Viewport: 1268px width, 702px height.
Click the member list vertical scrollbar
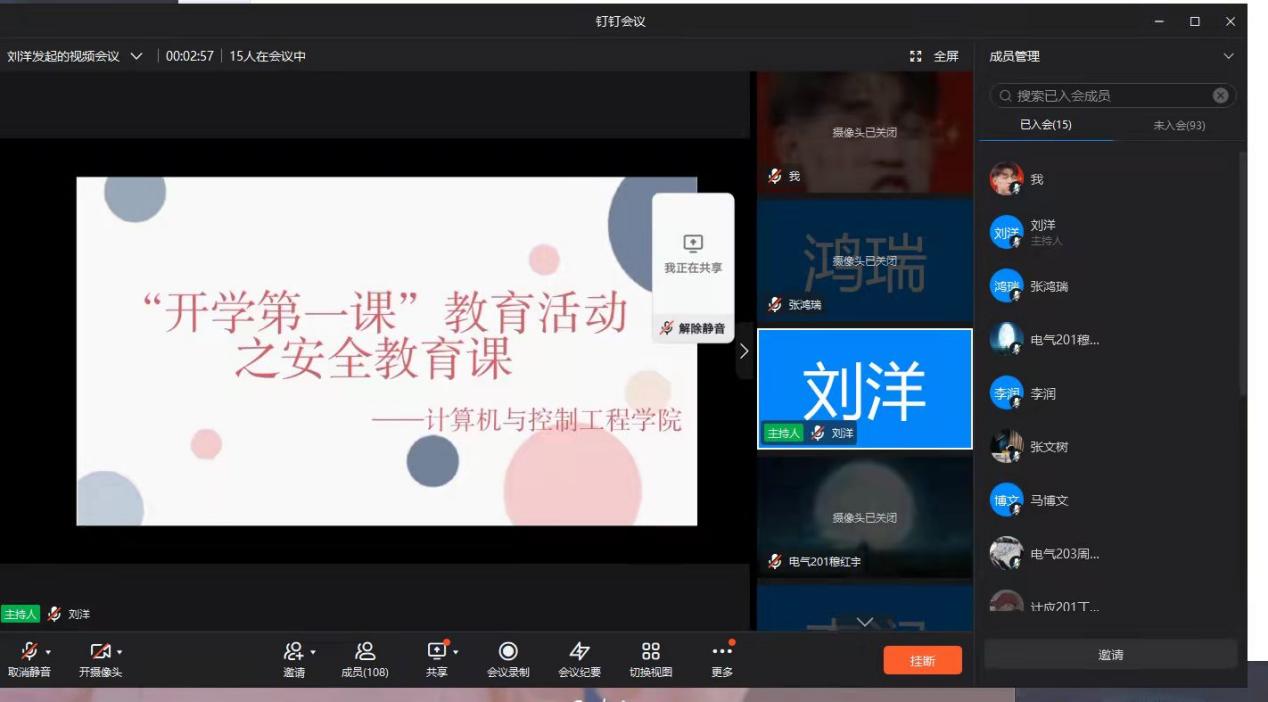1242,270
